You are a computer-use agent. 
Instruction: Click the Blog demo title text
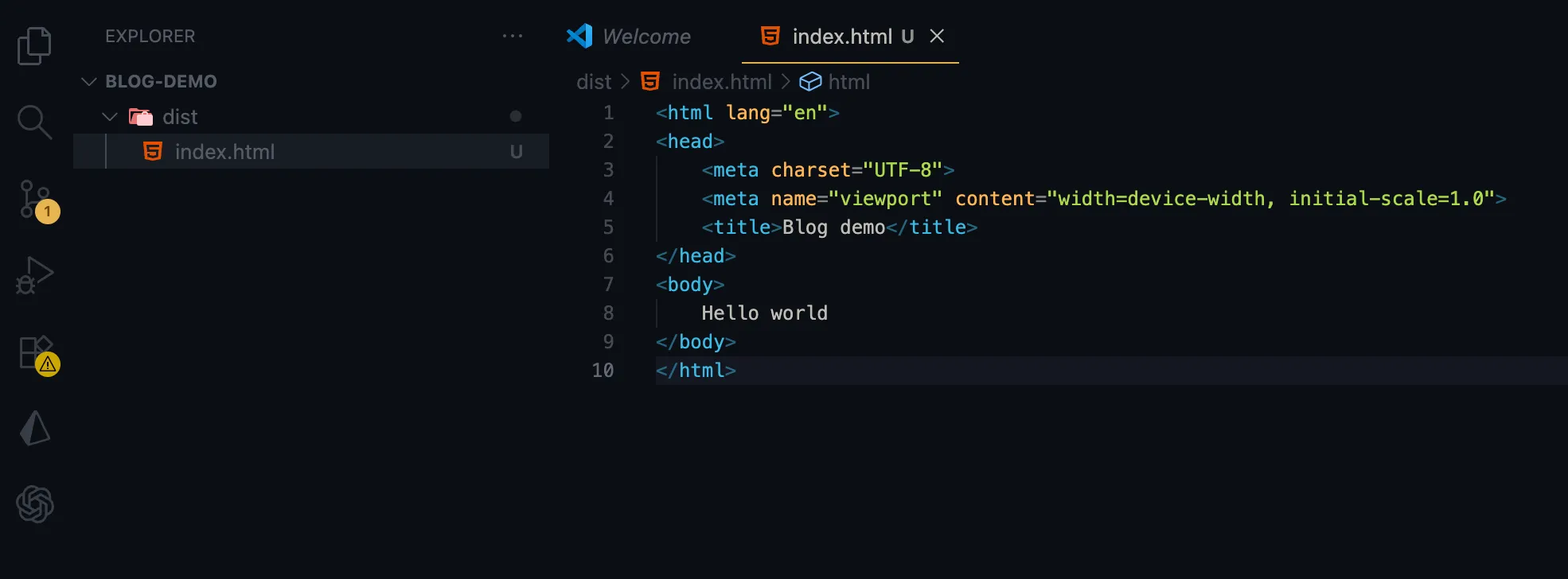(x=833, y=227)
